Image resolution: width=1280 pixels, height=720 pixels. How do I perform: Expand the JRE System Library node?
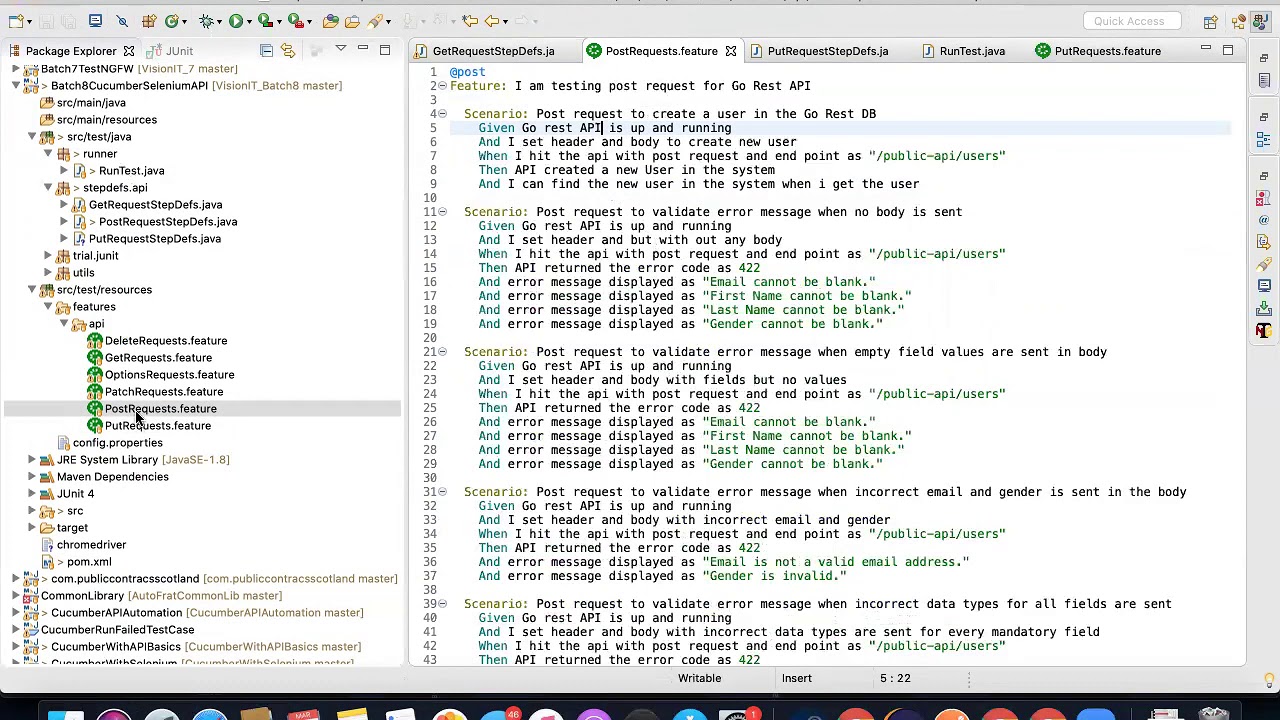click(32, 460)
